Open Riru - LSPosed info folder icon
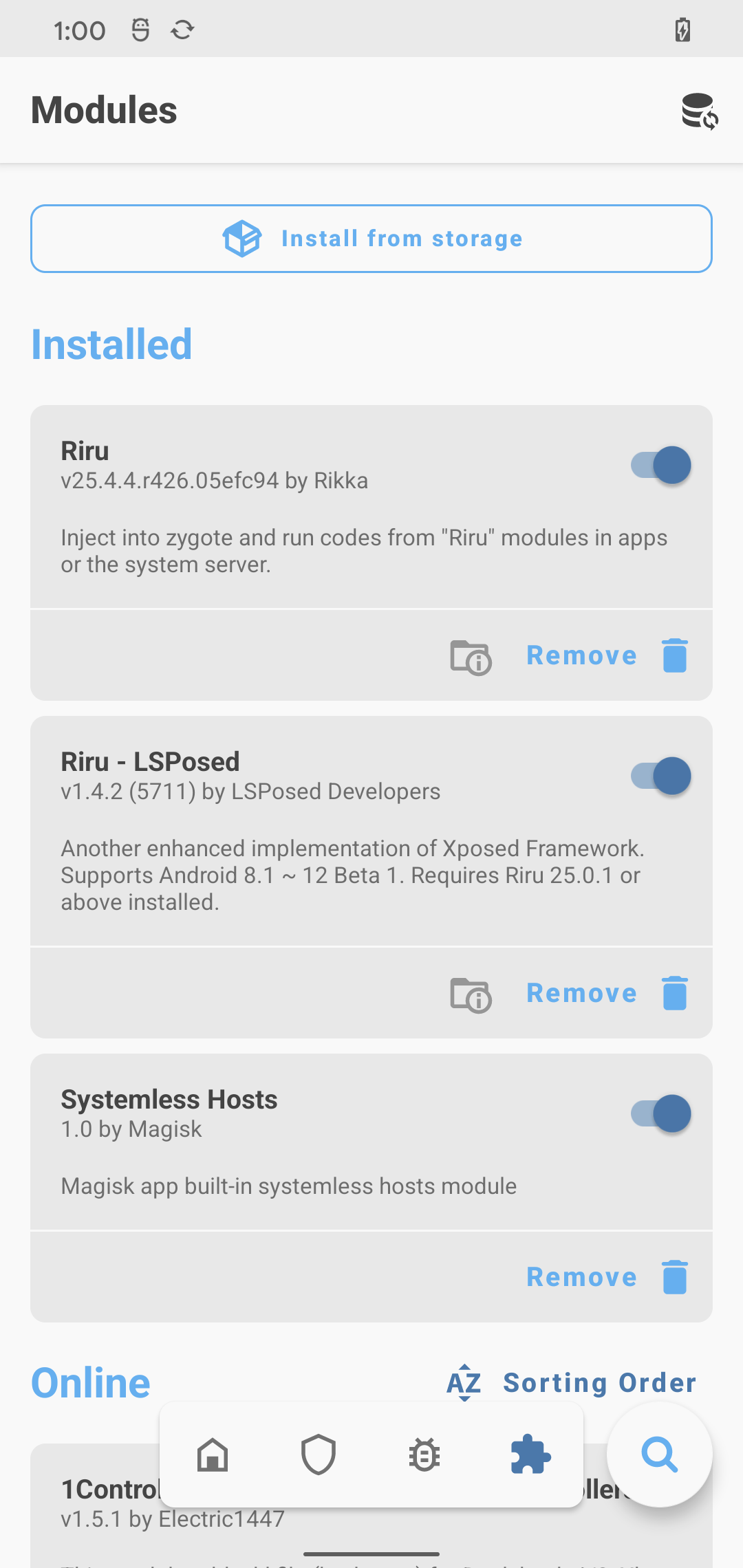The image size is (743, 1568). click(x=471, y=994)
